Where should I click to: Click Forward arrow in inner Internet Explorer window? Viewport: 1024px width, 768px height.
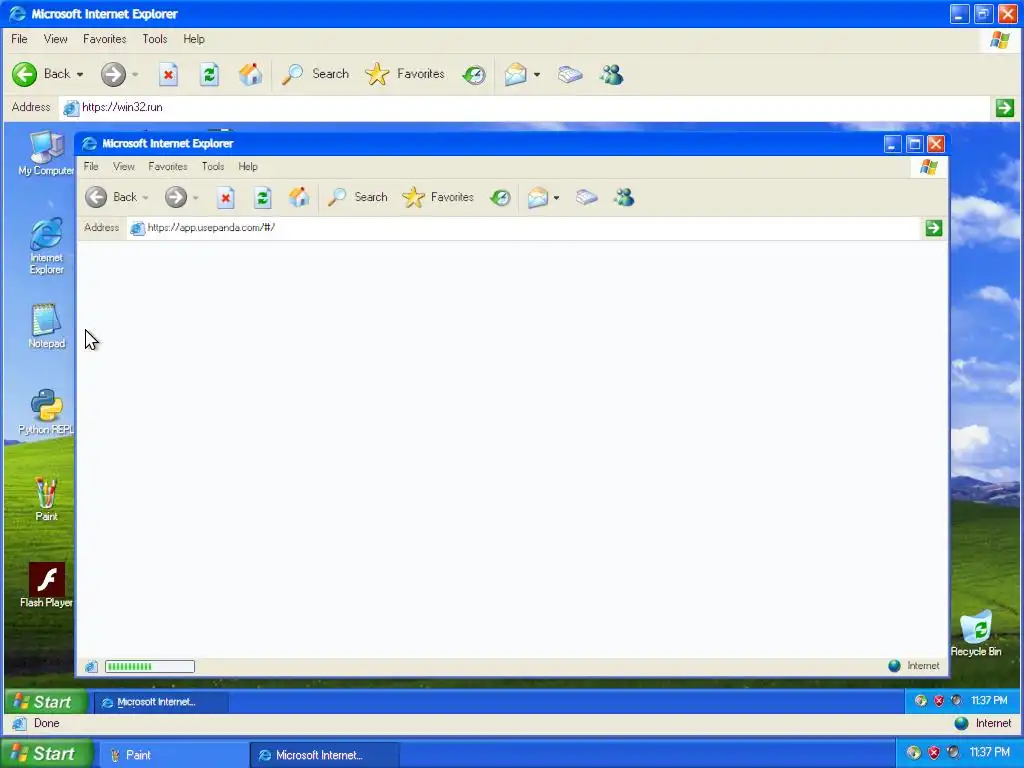pyautogui.click(x=175, y=197)
